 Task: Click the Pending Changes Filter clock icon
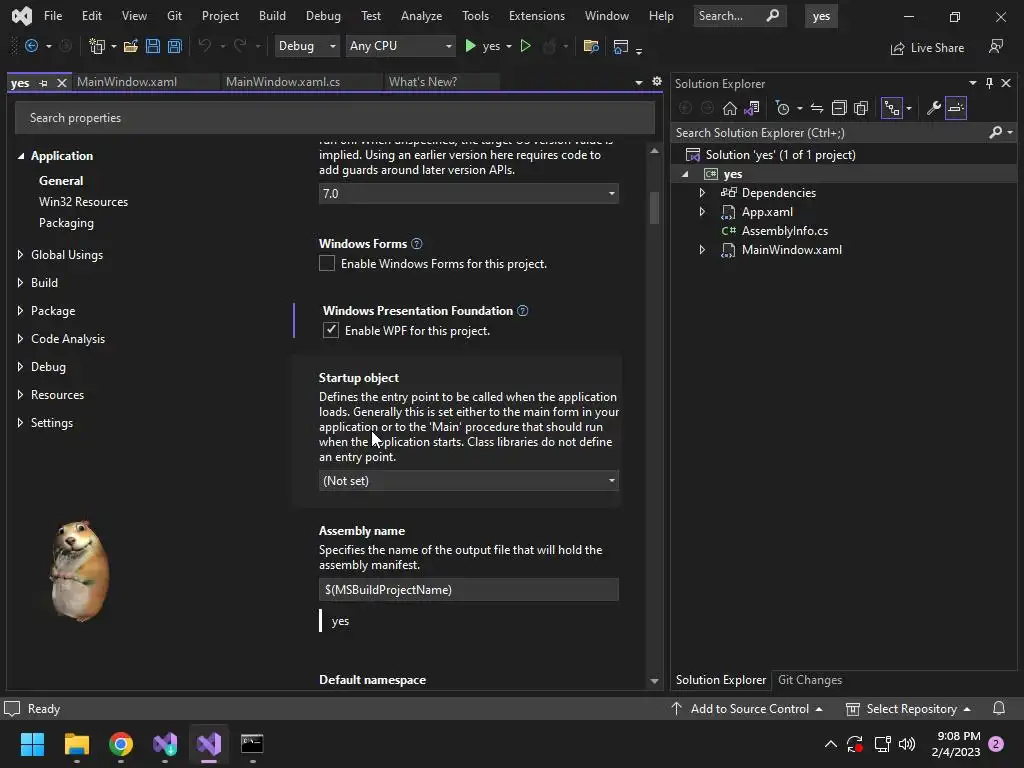pos(782,108)
